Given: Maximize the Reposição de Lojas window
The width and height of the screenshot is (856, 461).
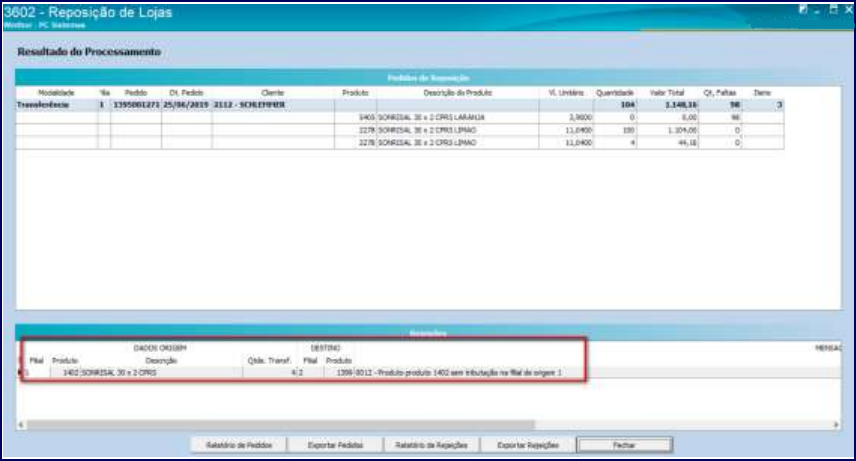Looking at the screenshot, I should (833, 9).
